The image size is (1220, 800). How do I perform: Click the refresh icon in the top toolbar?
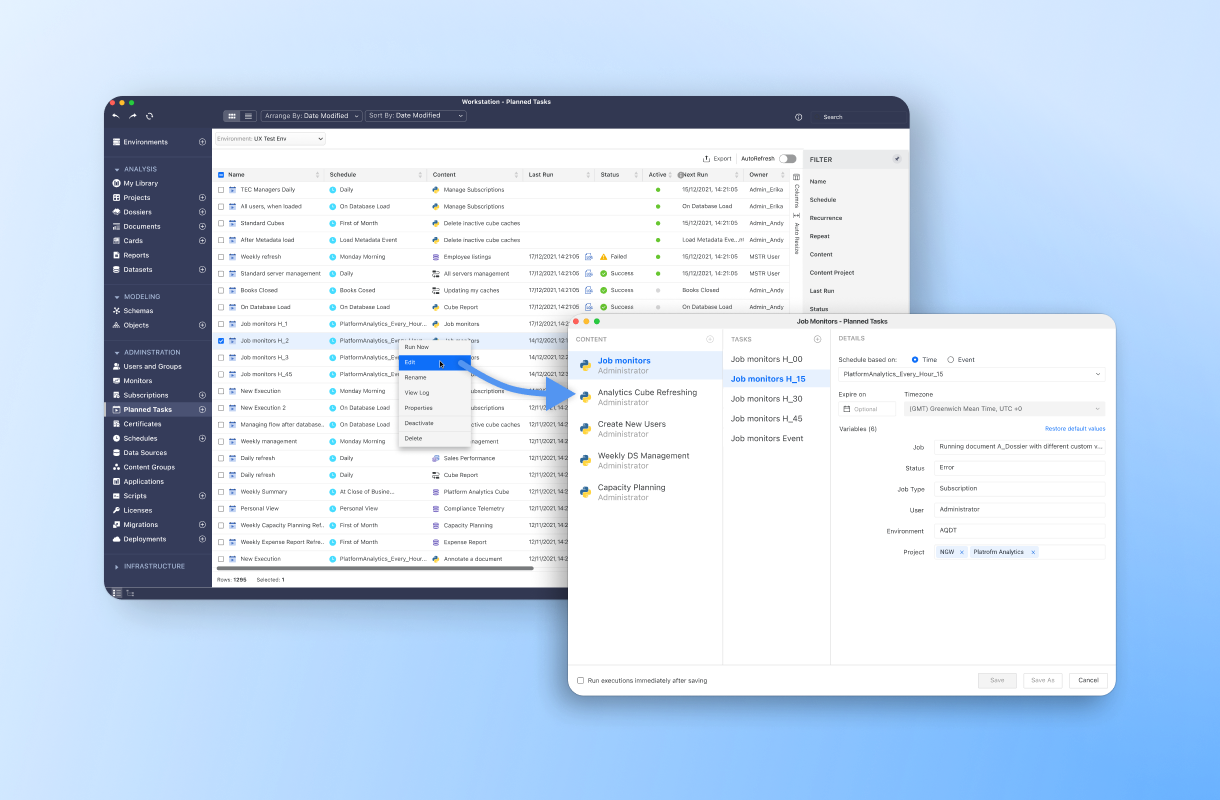[148, 116]
